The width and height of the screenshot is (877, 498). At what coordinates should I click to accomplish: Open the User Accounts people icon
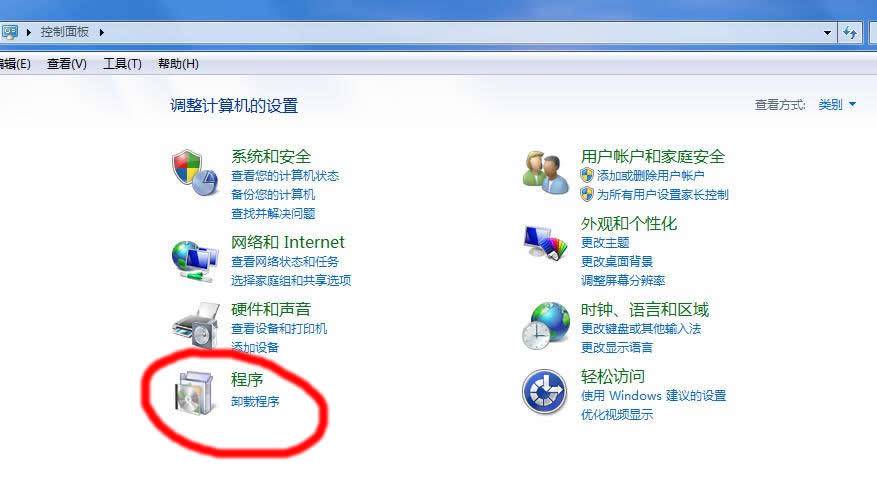point(545,172)
